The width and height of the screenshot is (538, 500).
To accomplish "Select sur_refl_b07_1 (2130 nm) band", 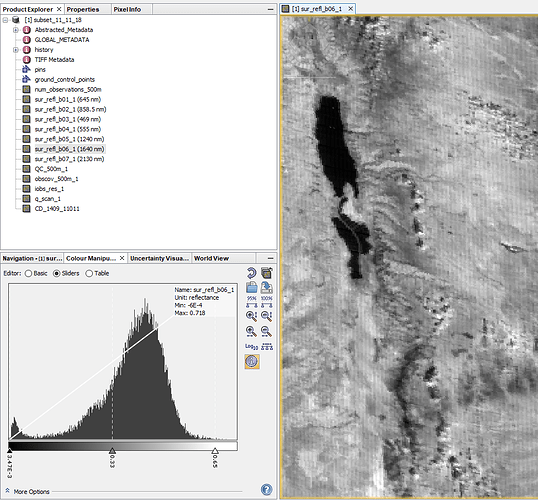I will pyautogui.click(x=69, y=160).
